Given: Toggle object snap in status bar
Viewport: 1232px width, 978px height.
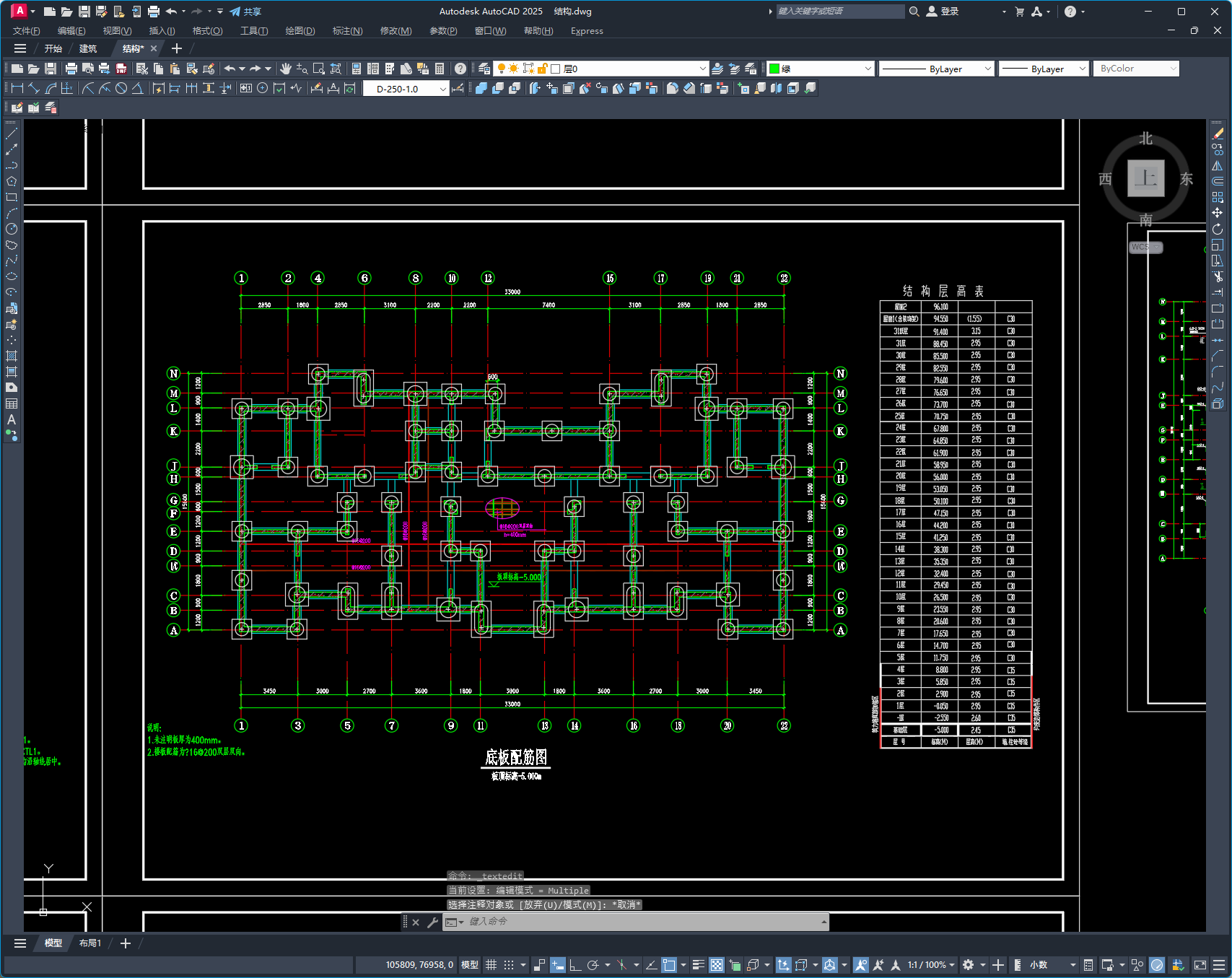Looking at the screenshot, I should point(669,965).
